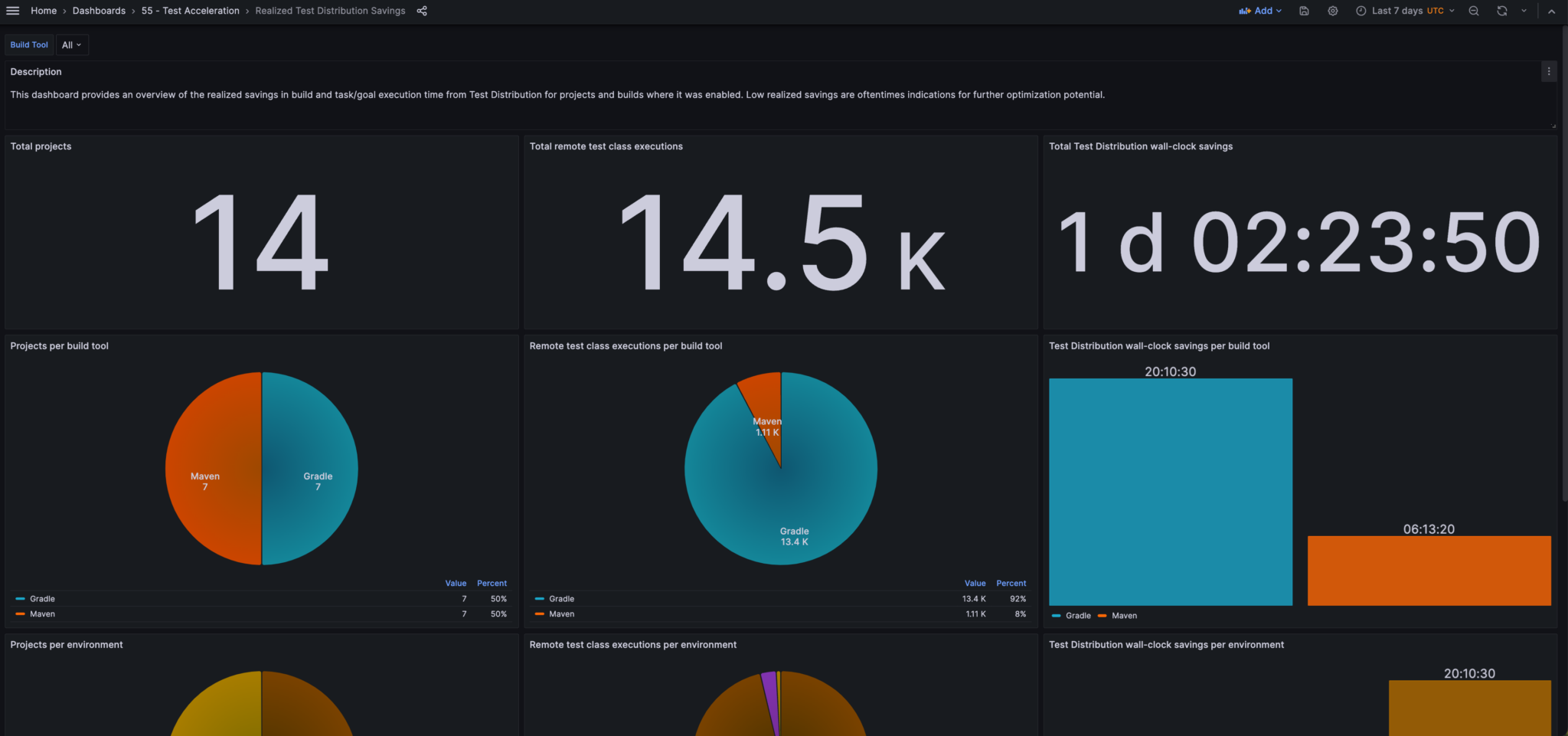Toggle Gradle series in Projects per build tool legend
Viewport: 1568px width, 736px height.
point(42,599)
